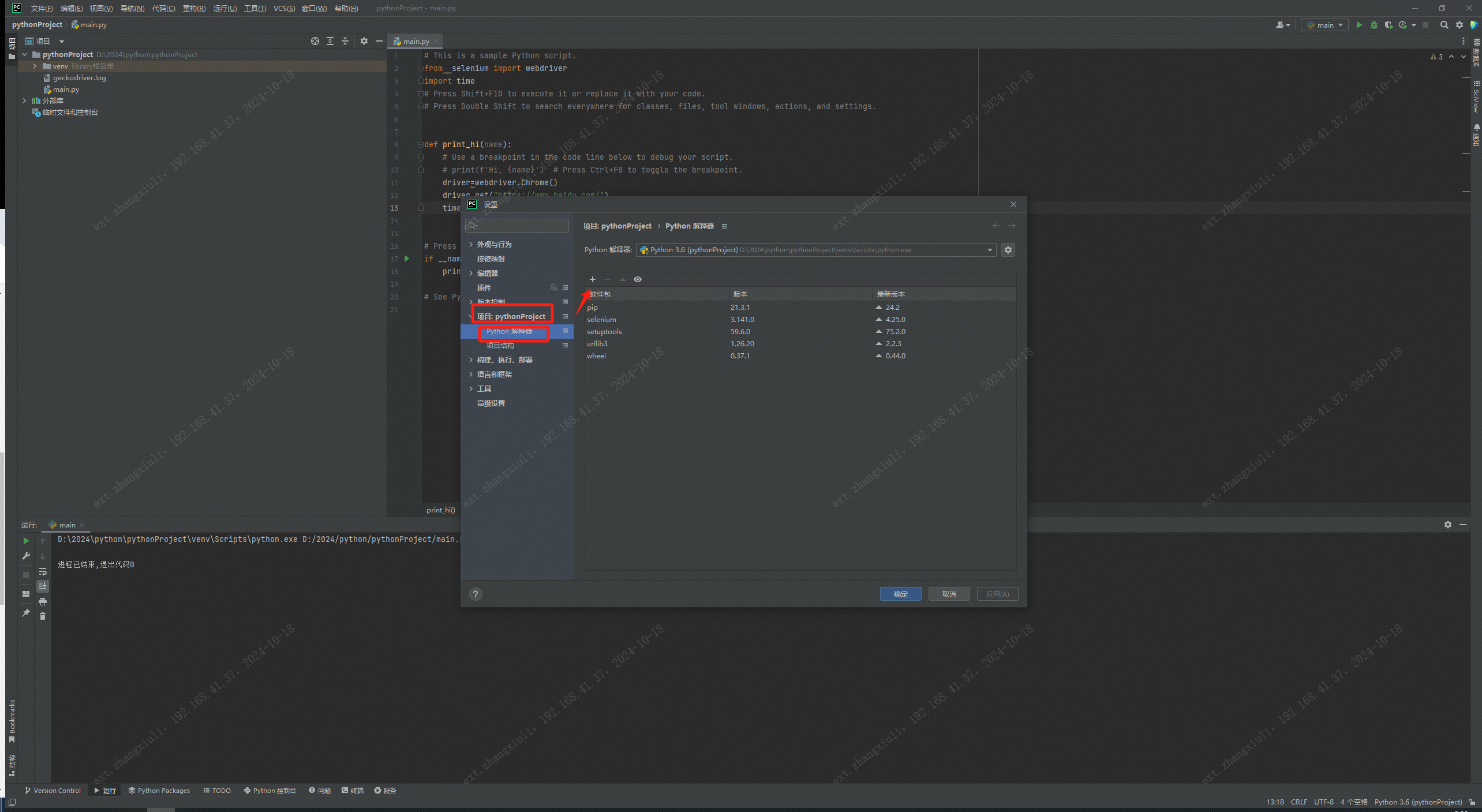The height and width of the screenshot is (812, 1482).
Task: Collapse the pythonProject root node
Action: click(24, 55)
